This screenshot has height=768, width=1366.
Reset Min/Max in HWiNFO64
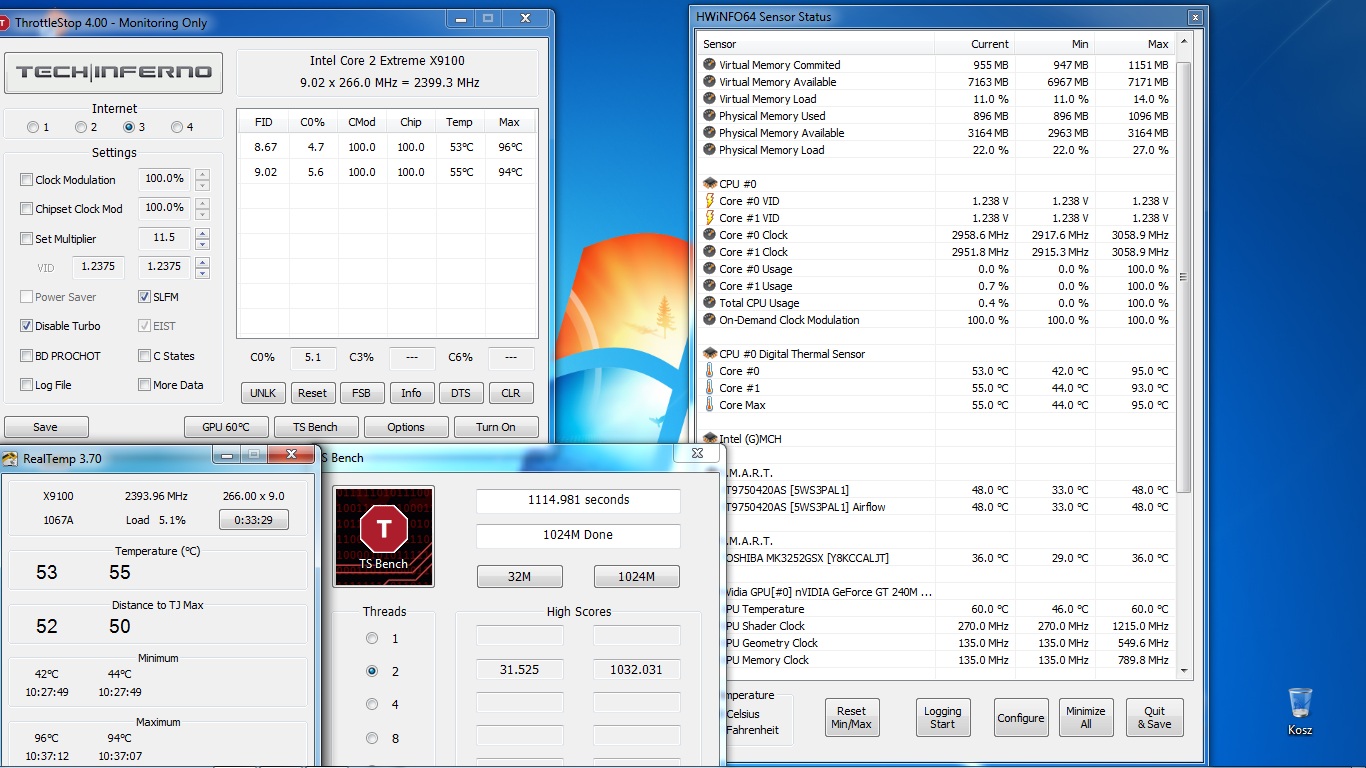point(852,718)
